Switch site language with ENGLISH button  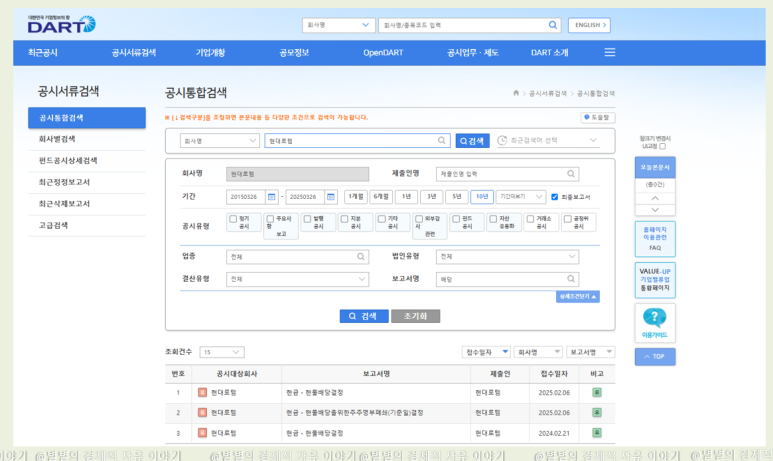coord(589,25)
